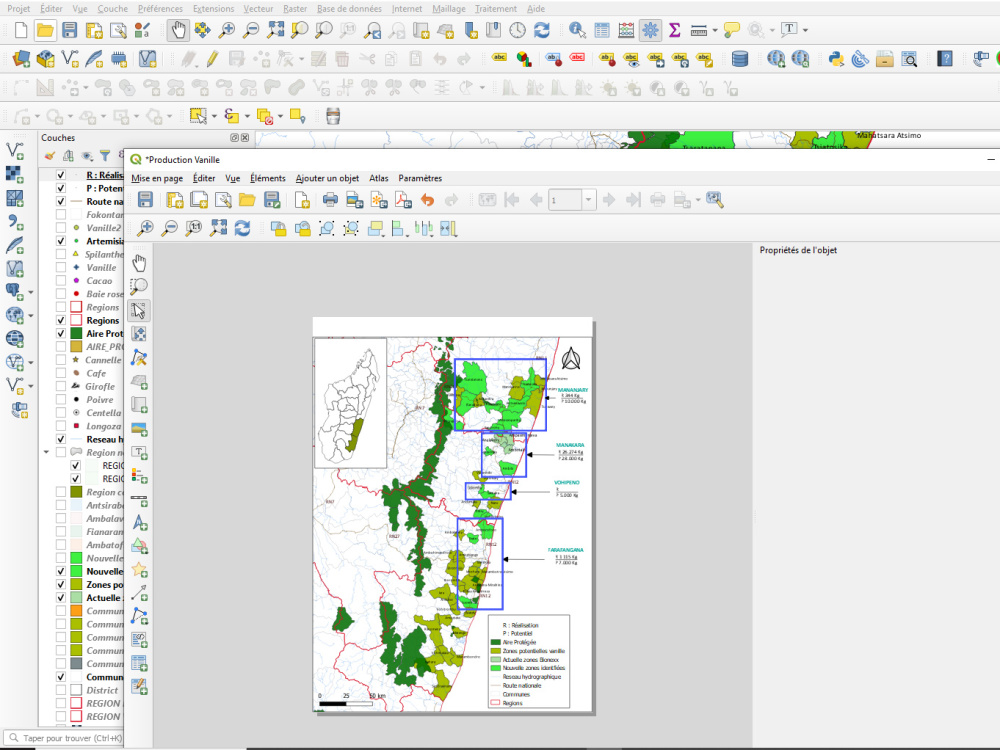Screen dimensions: 1000x750
Task: Click Print layout icon in layout toolbar
Action: coord(330,200)
